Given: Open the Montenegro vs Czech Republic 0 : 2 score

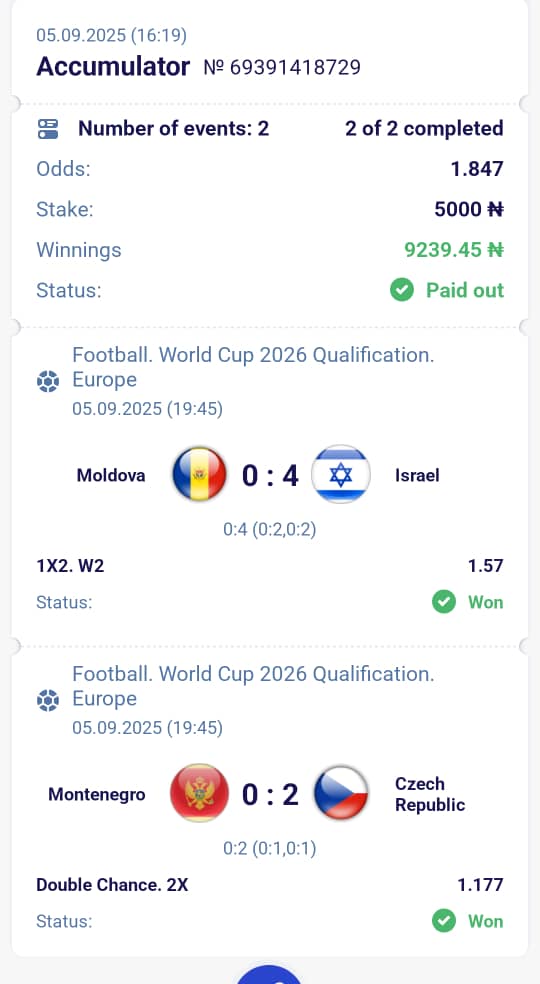Looking at the screenshot, I should [x=270, y=794].
